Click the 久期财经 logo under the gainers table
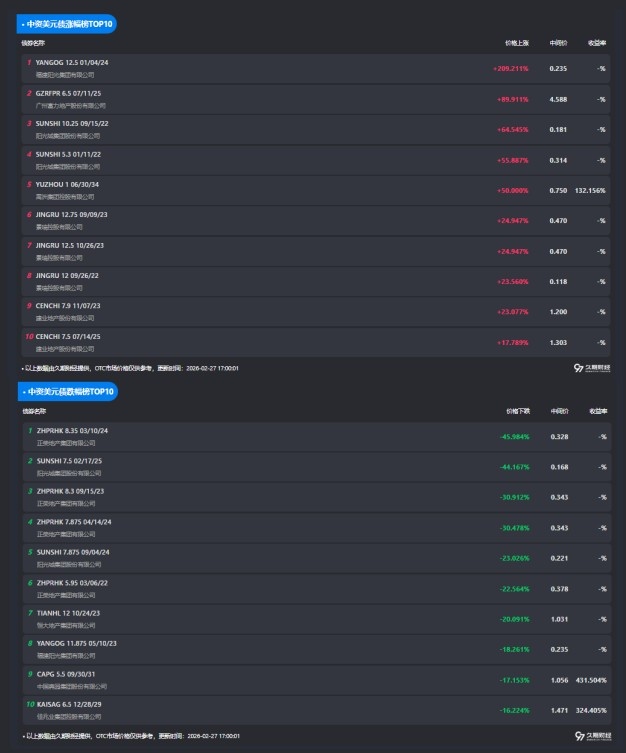 pyautogui.click(x=591, y=368)
